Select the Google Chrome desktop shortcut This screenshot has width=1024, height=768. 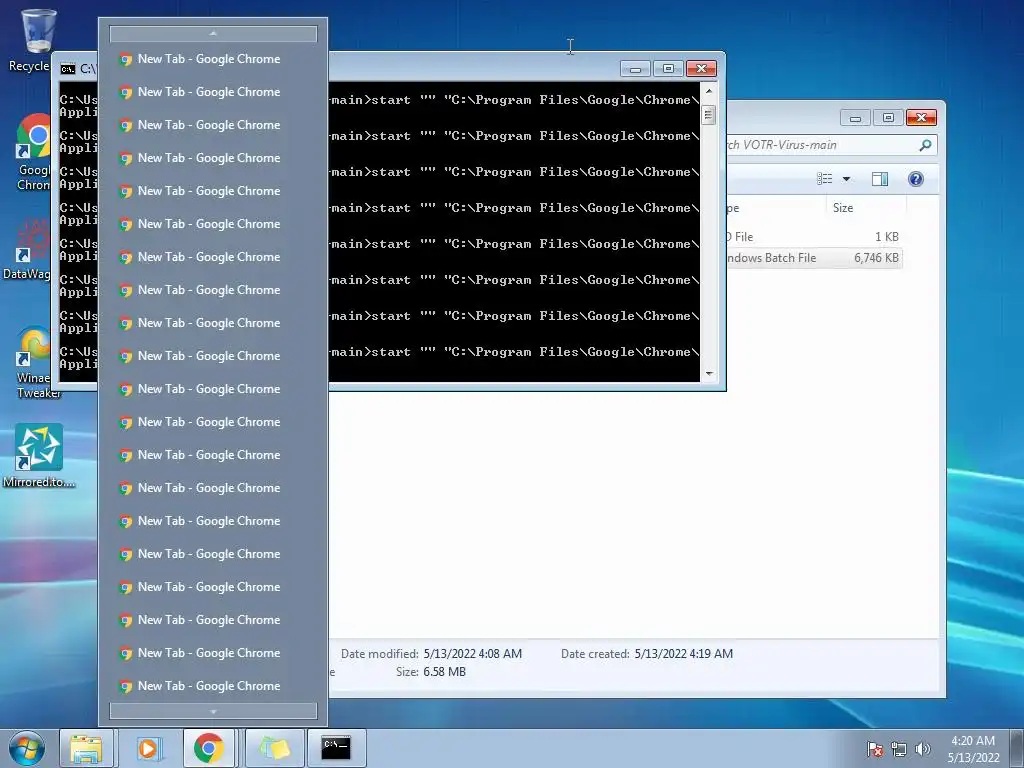(33, 153)
